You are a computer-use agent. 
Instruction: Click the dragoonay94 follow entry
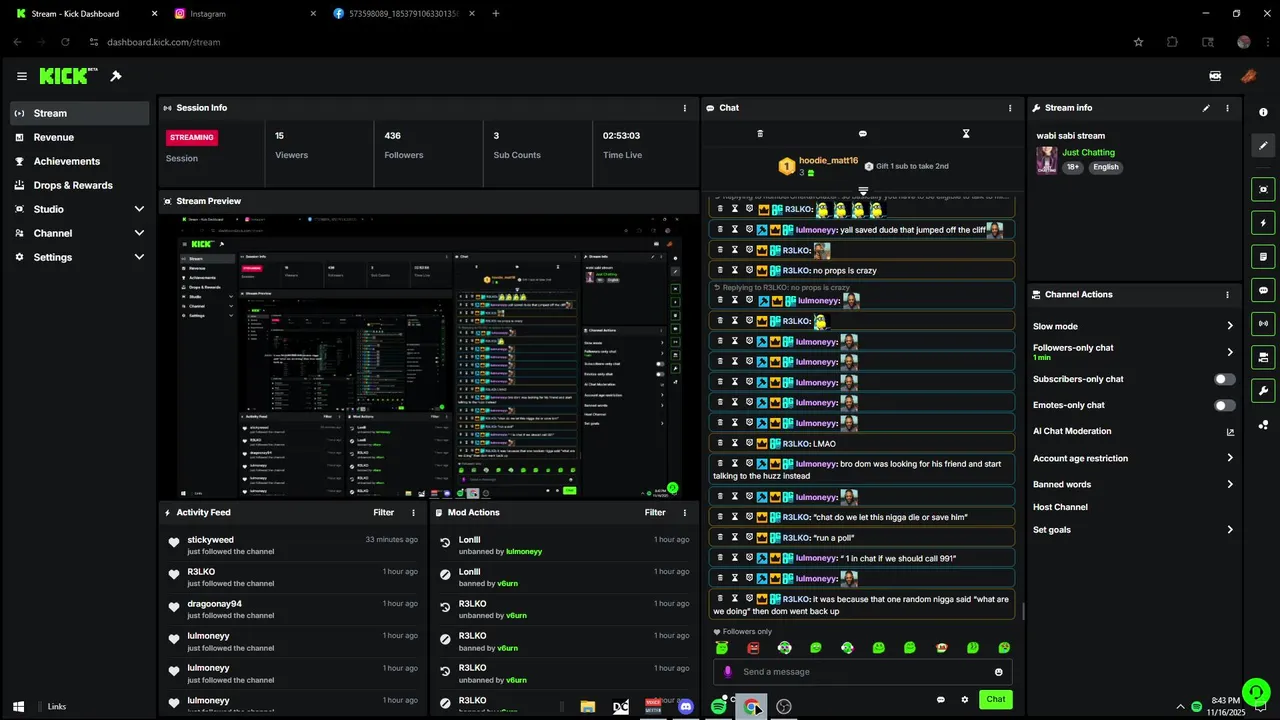(292, 609)
